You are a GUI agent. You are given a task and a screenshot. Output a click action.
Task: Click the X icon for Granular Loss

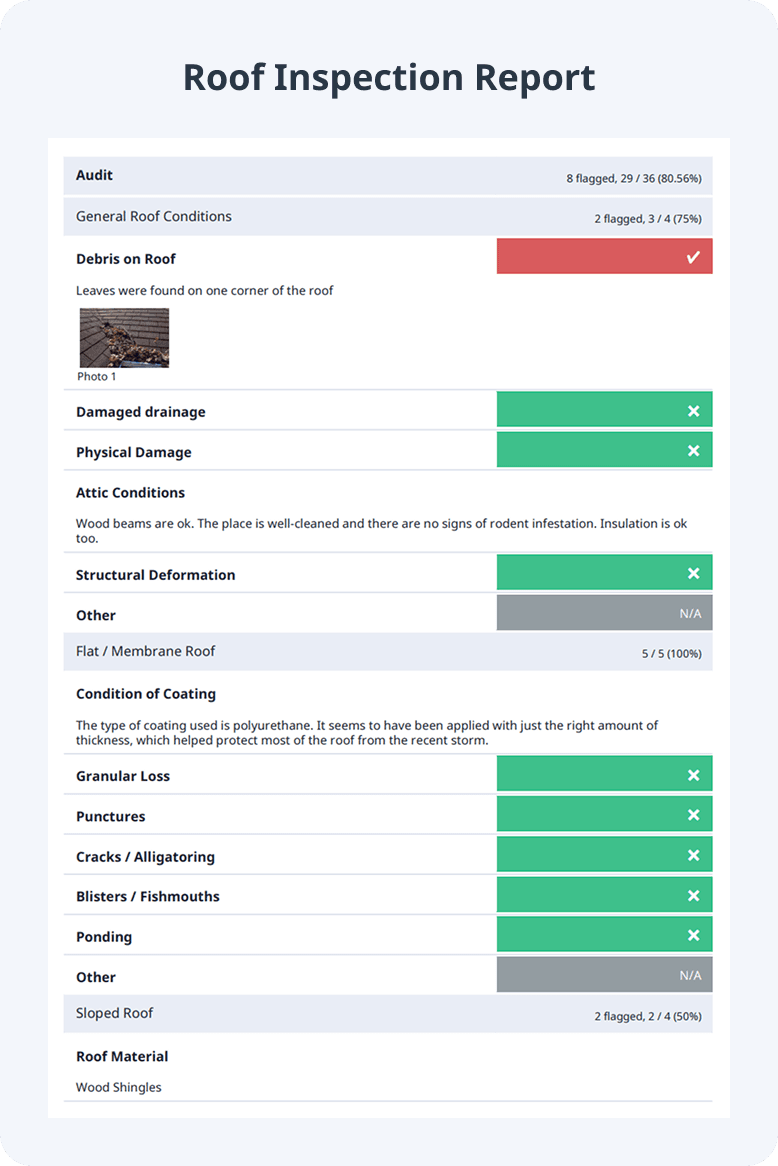tap(693, 775)
